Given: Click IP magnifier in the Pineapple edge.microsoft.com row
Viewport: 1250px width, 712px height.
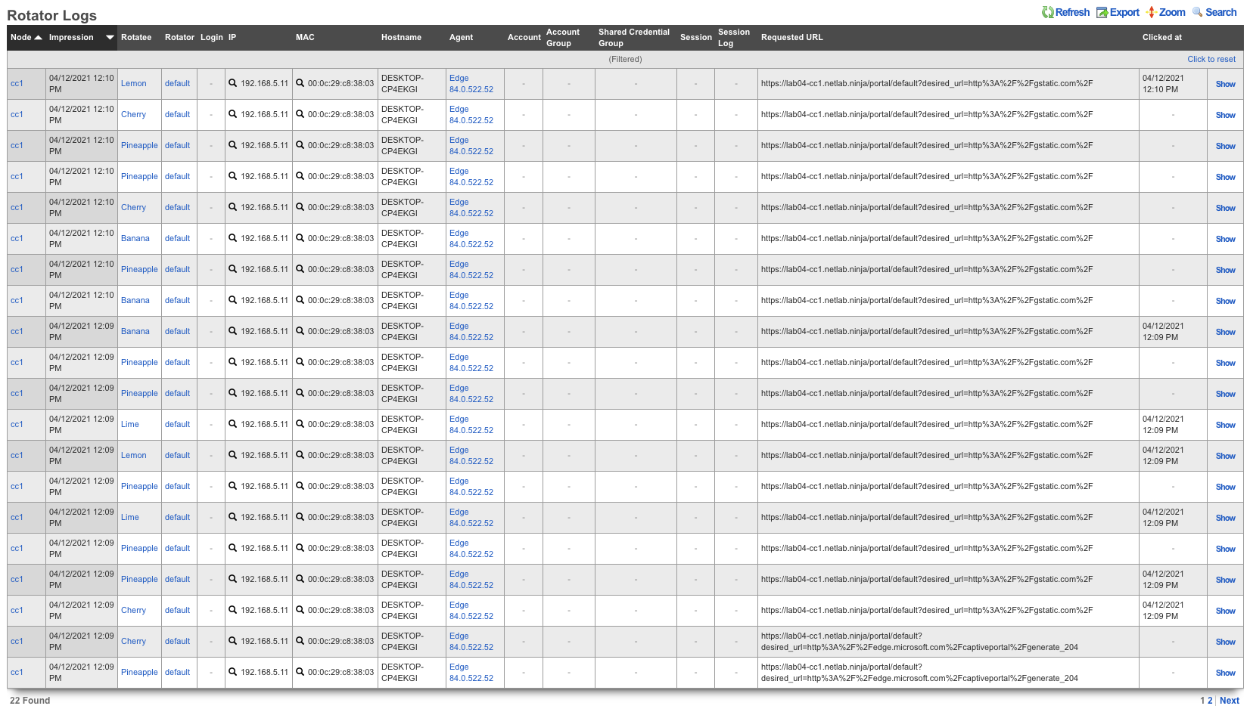Looking at the screenshot, I should point(233,673).
